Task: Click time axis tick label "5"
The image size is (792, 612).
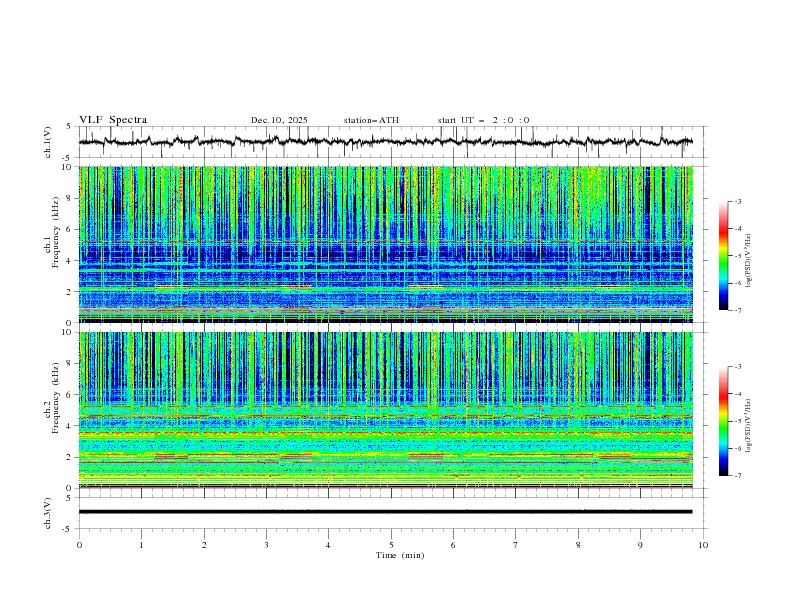Action: point(391,545)
